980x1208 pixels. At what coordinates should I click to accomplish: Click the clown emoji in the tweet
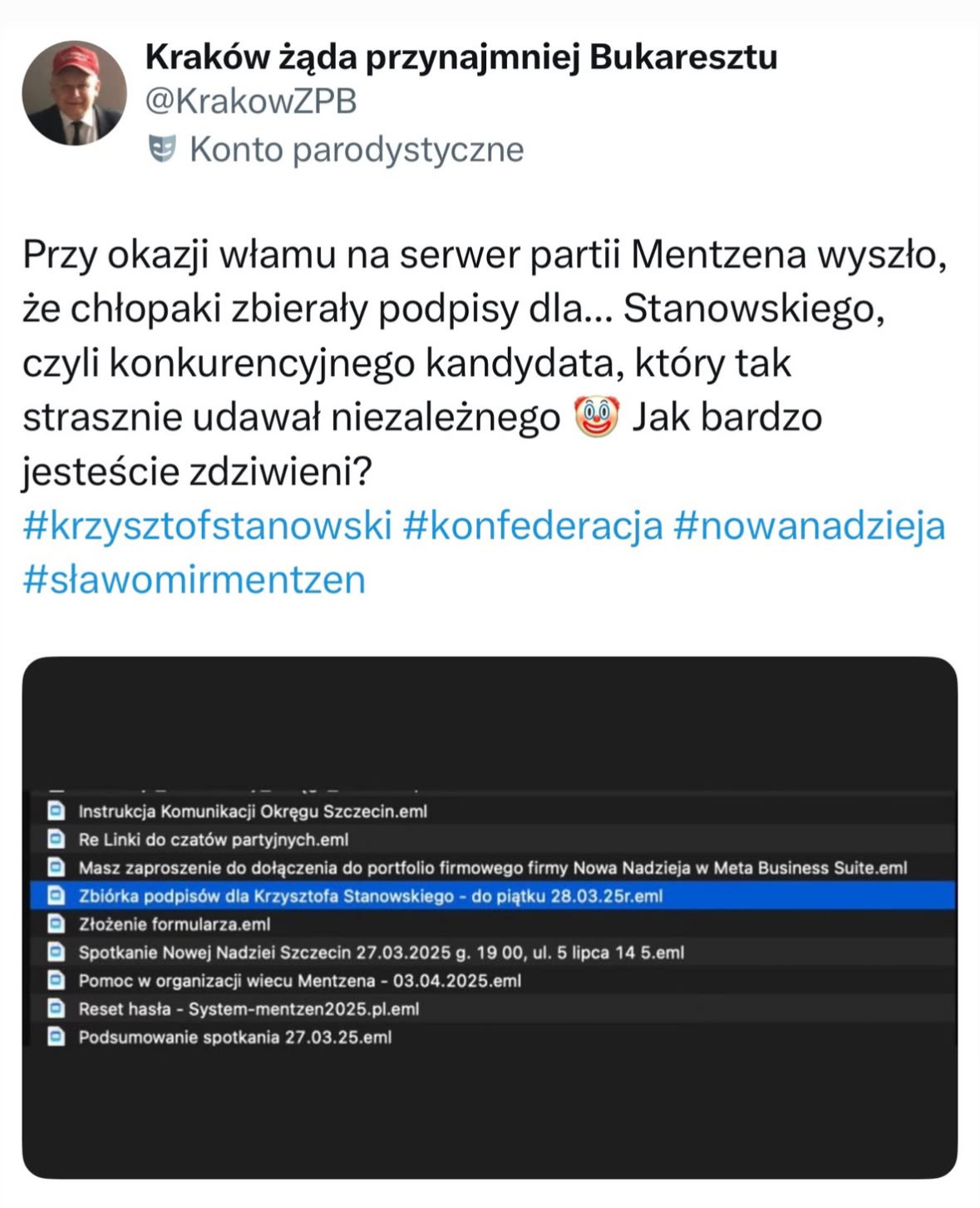coord(597,417)
